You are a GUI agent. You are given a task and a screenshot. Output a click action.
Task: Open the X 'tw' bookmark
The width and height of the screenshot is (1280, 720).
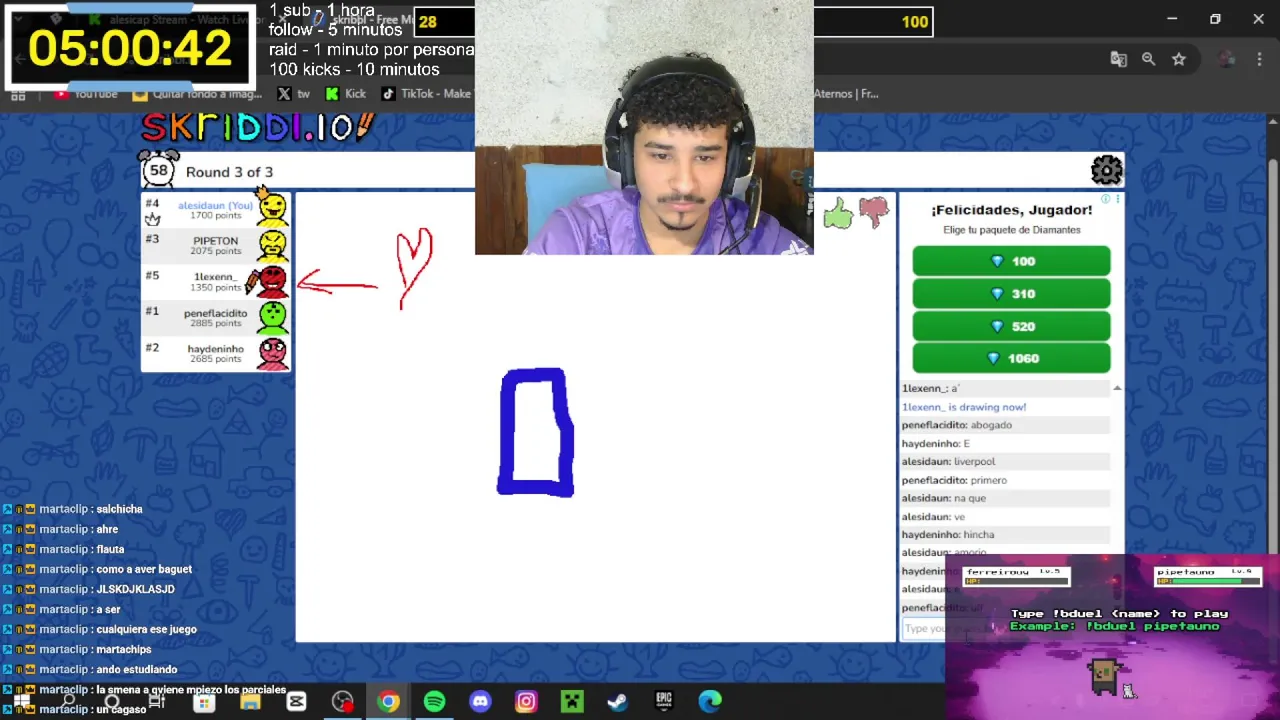(293, 94)
